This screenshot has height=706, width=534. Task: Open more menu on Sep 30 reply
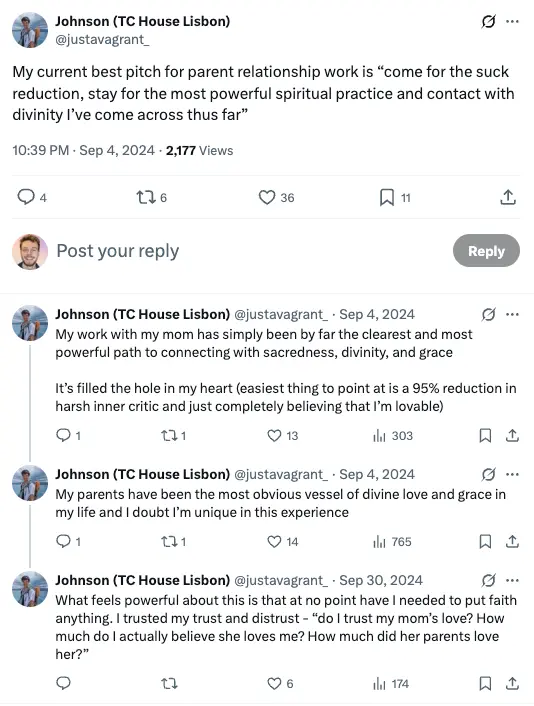pos(512,580)
